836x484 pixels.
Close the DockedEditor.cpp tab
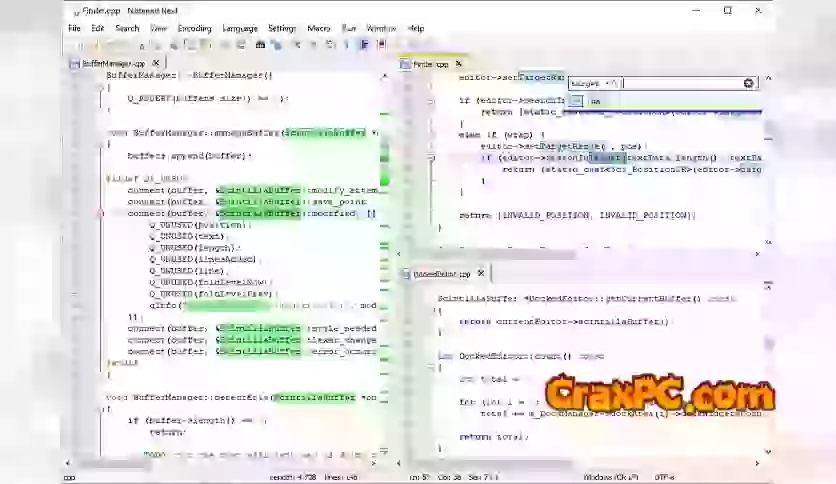(481, 273)
